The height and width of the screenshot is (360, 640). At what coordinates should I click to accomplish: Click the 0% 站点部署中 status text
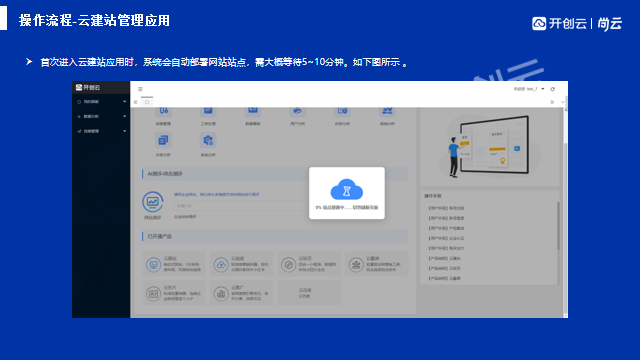pos(347,208)
